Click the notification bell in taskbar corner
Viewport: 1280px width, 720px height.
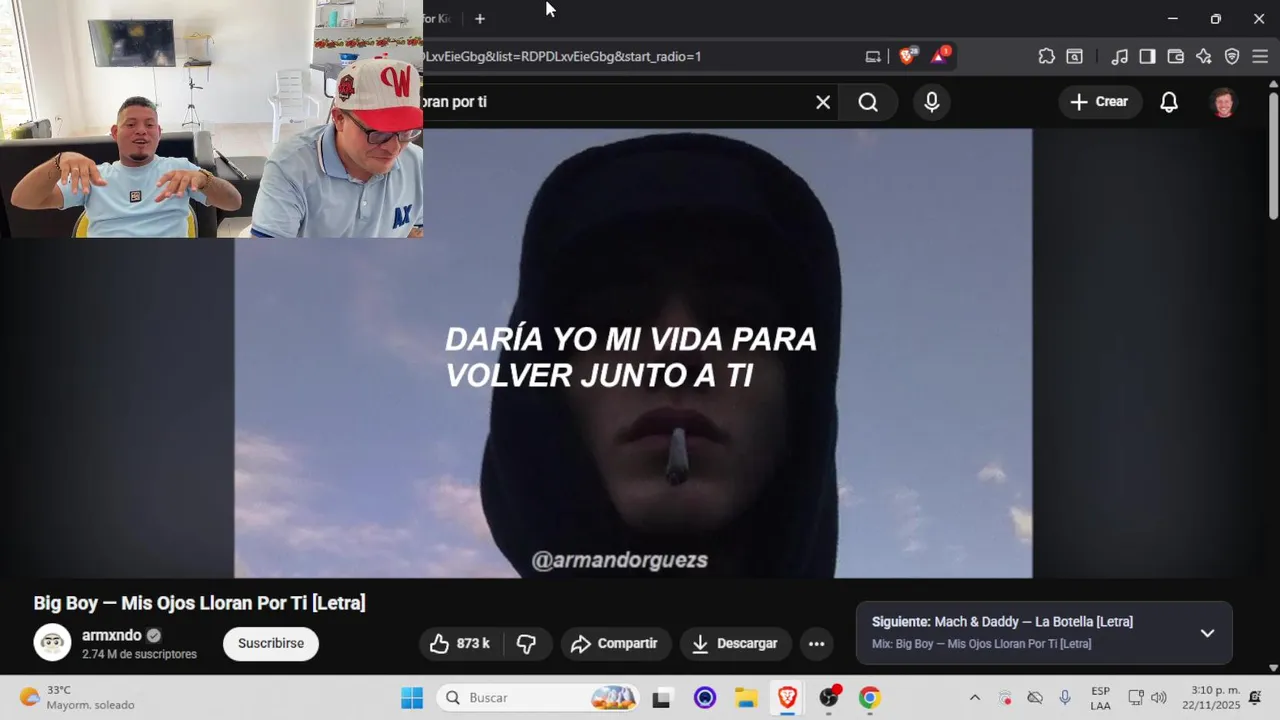(1256, 698)
